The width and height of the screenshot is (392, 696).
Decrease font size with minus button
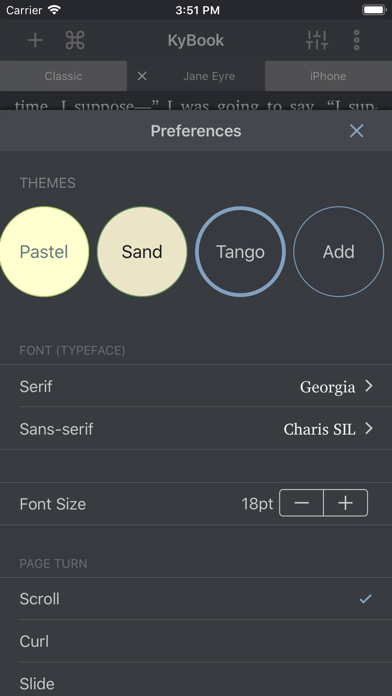pos(301,503)
